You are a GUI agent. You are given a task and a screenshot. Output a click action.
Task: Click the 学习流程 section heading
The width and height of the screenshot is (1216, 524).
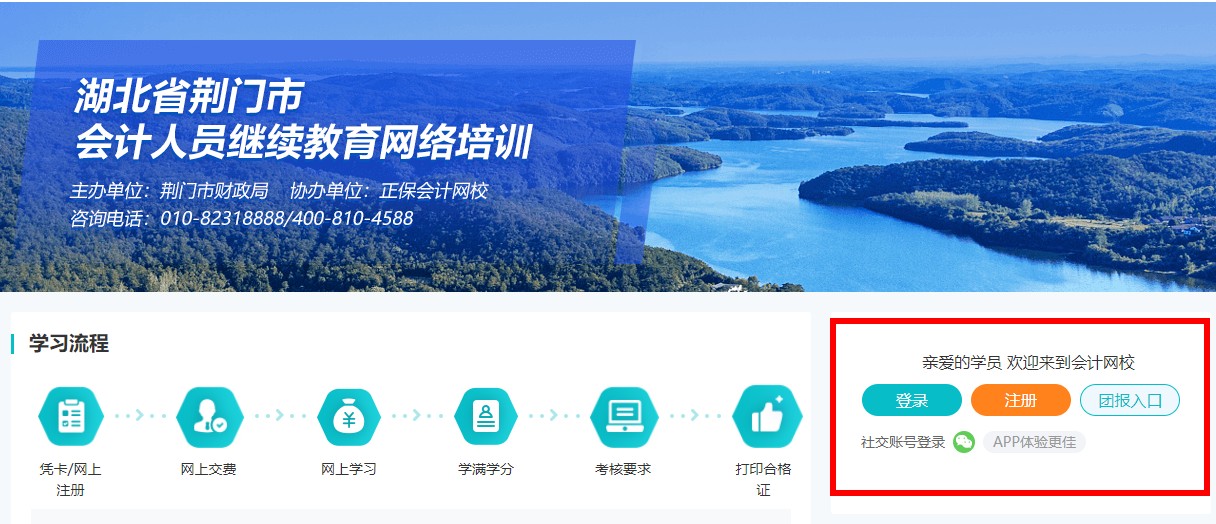pos(68,344)
